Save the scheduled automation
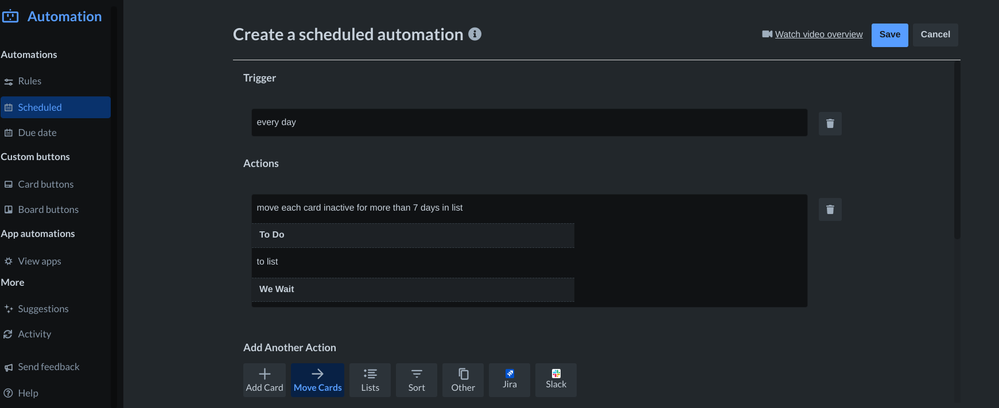 point(889,35)
